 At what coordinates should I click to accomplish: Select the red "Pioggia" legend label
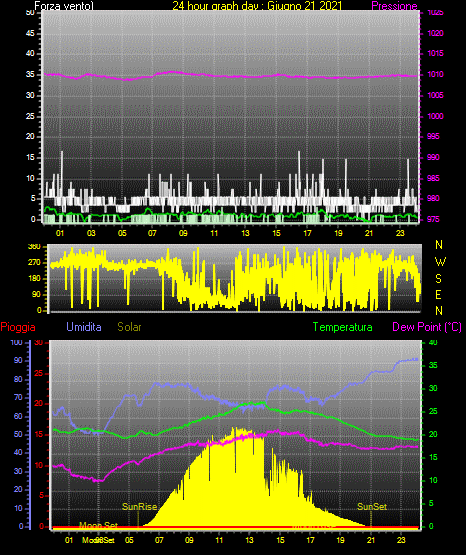(x=18, y=327)
